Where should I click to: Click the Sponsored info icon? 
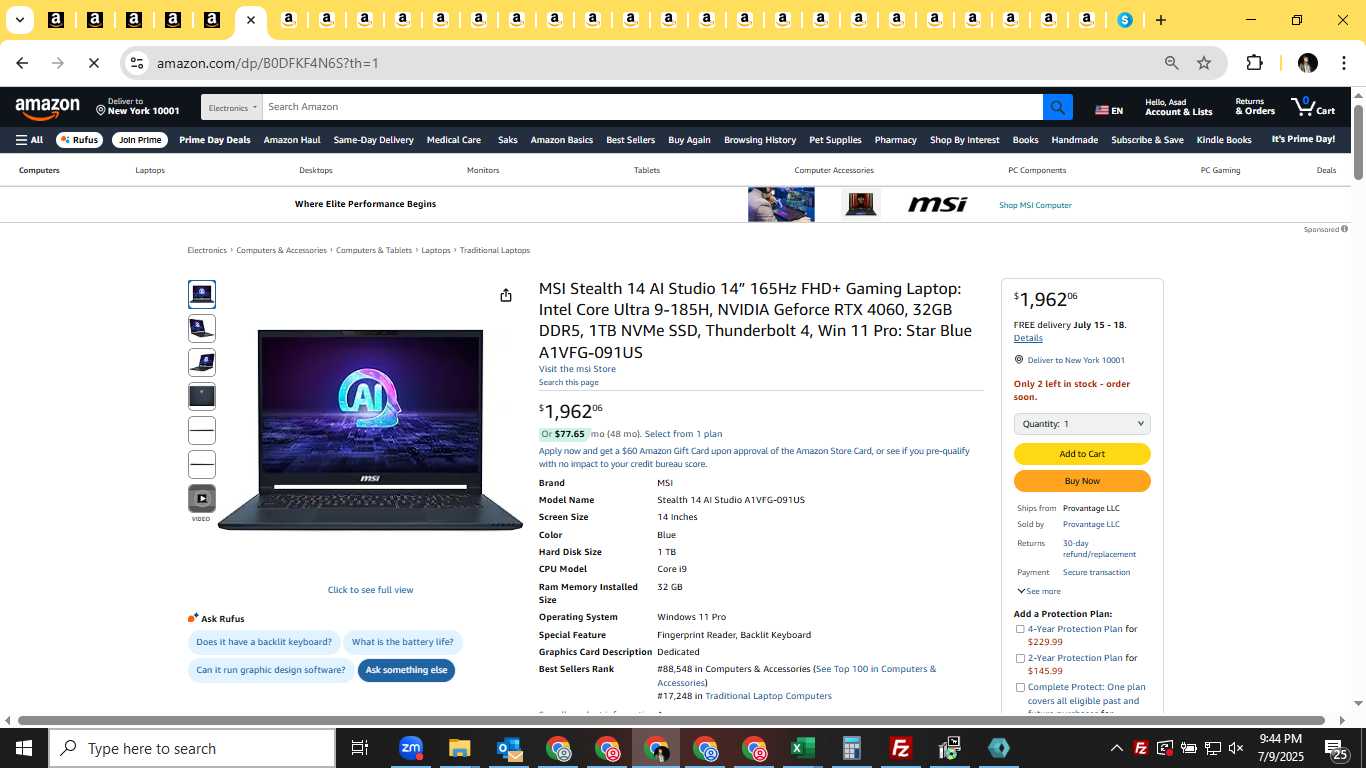click(1344, 229)
